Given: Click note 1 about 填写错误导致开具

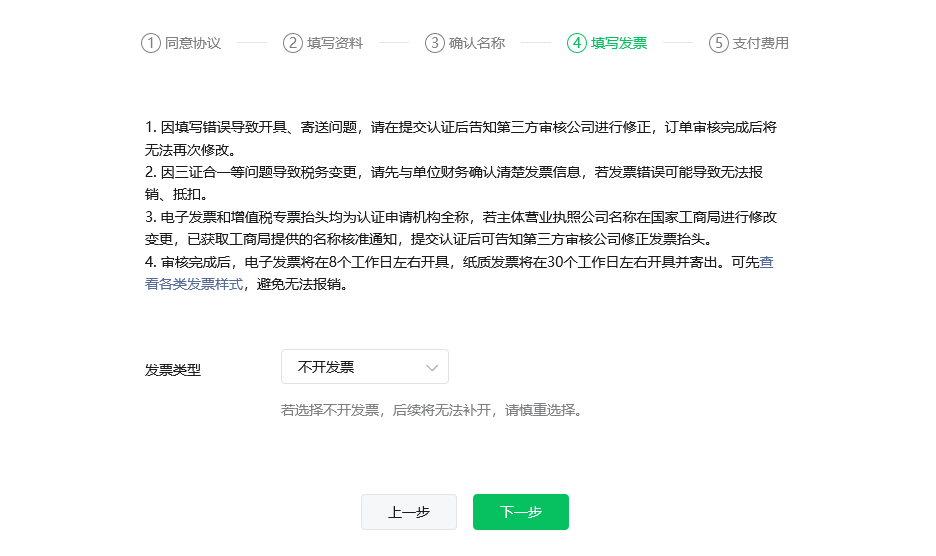Looking at the screenshot, I should coord(460,128).
